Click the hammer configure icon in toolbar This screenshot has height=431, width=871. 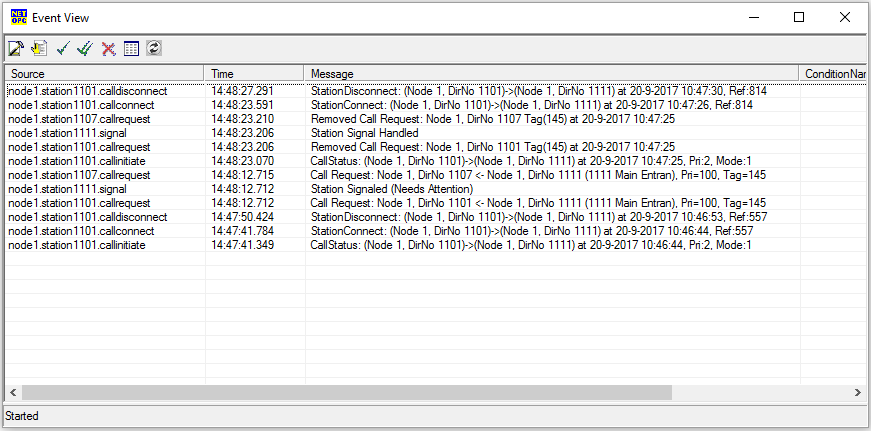(x=16, y=49)
